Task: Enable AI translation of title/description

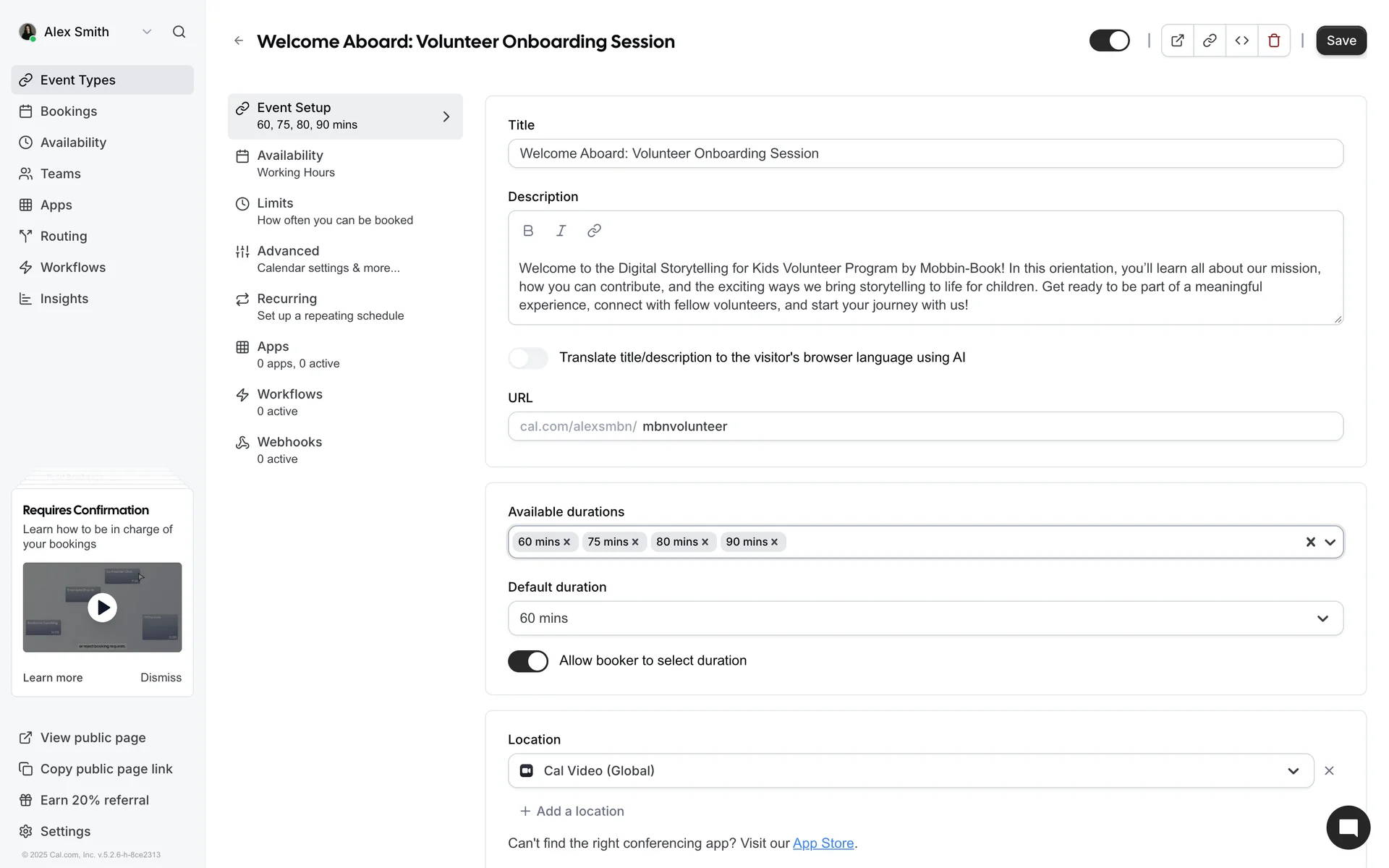Action: tap(528, 357)
